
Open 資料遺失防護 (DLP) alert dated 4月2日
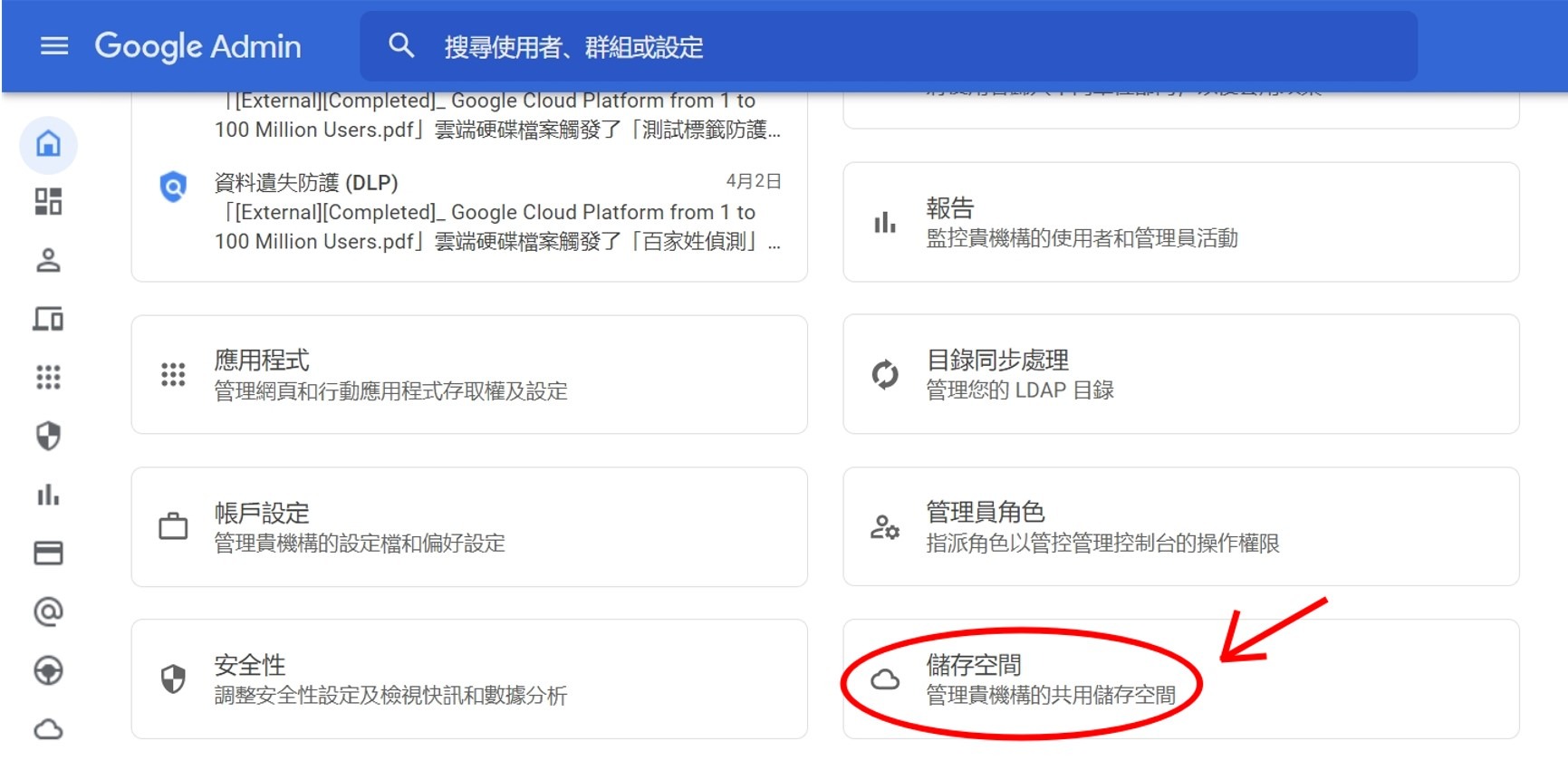469,211
